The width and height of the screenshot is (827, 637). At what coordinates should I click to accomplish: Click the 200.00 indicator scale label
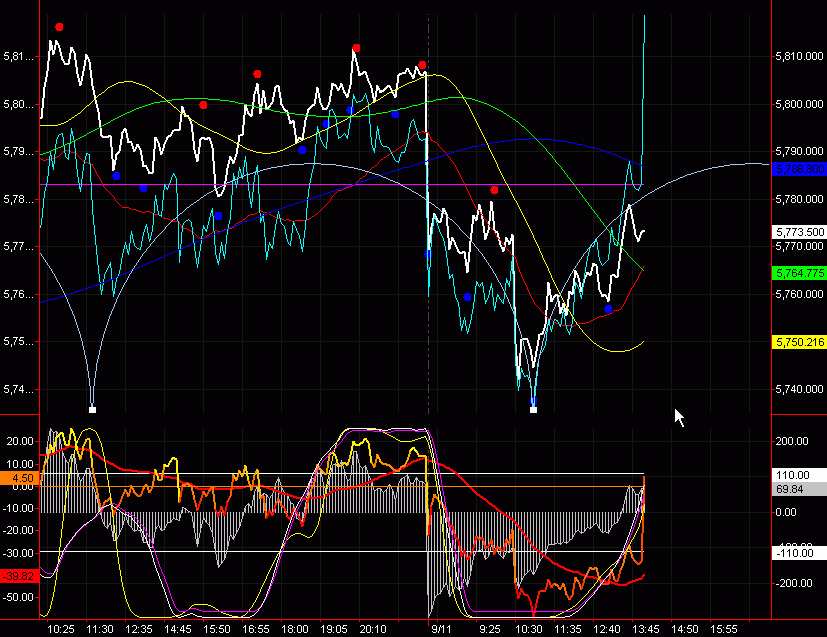click(792, 441)
